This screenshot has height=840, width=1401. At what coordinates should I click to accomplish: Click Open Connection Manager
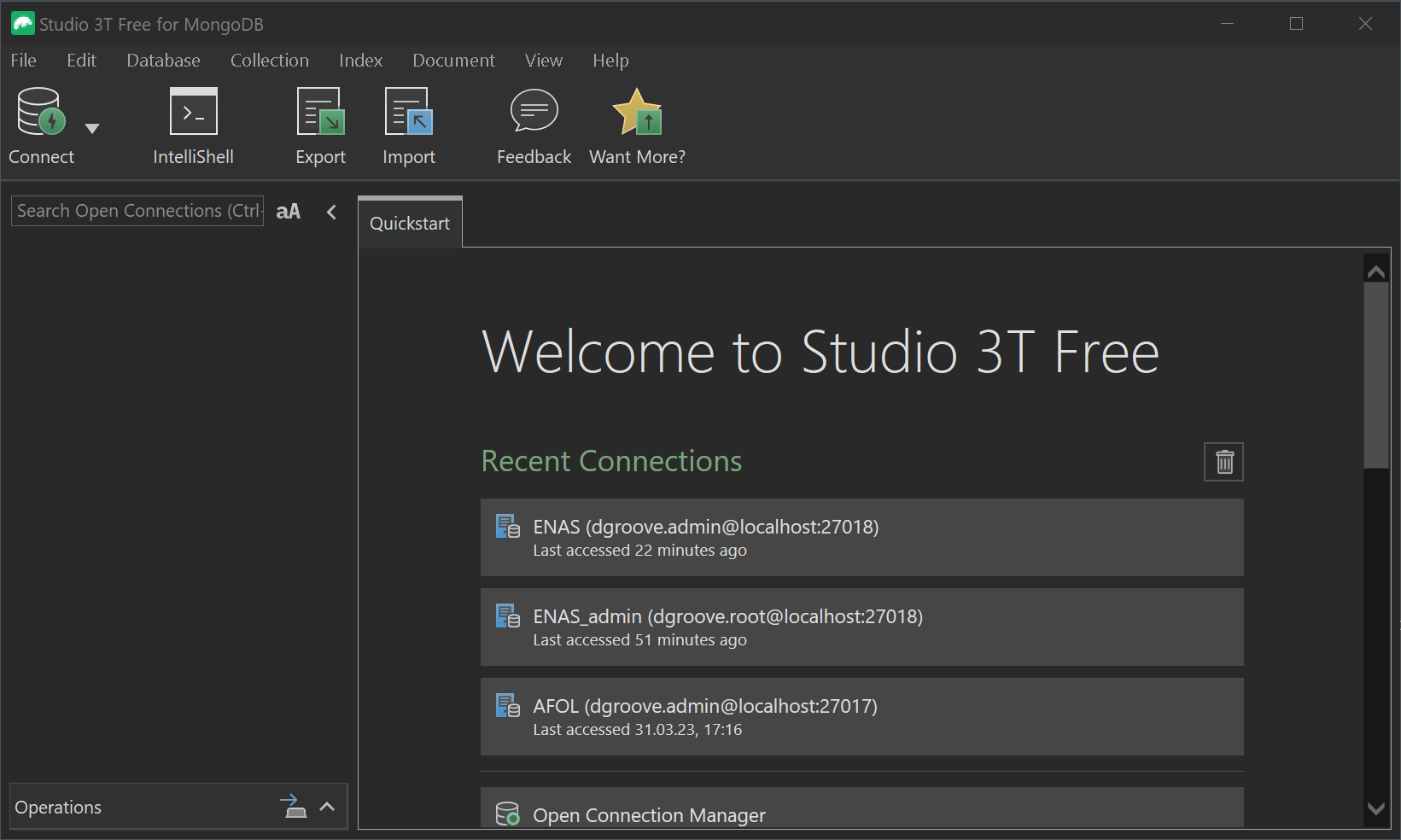(x=862, y=808)
